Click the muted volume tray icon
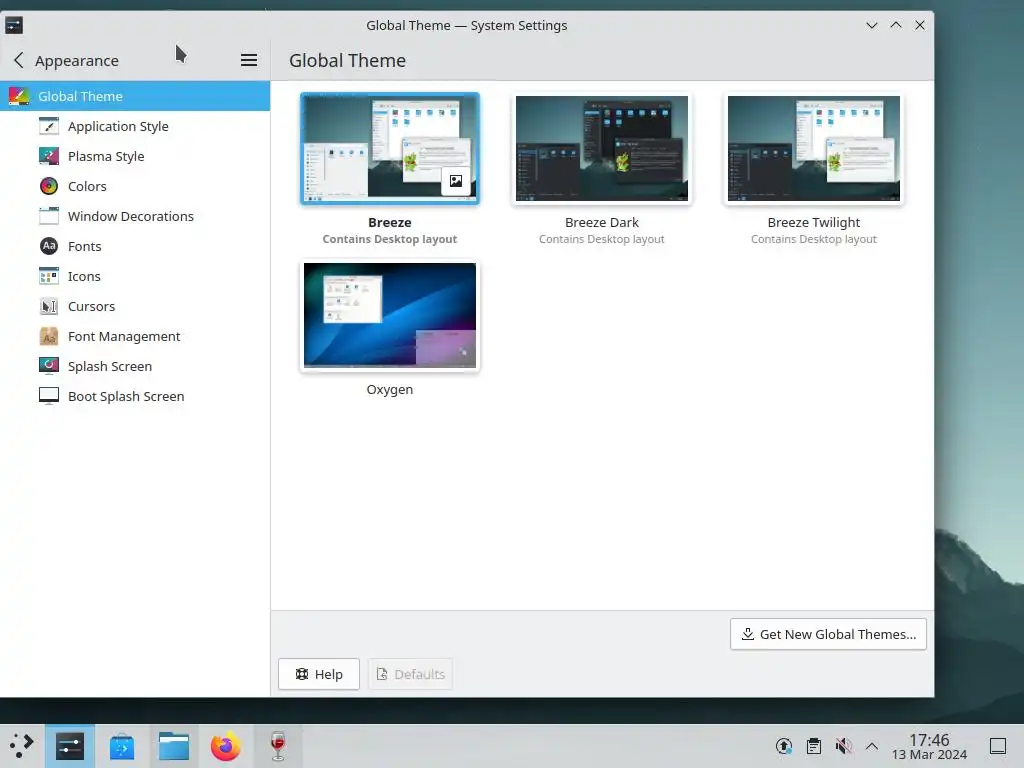Screen dimensions: 1024x768 pyautogui.click(x=843, y=746)
